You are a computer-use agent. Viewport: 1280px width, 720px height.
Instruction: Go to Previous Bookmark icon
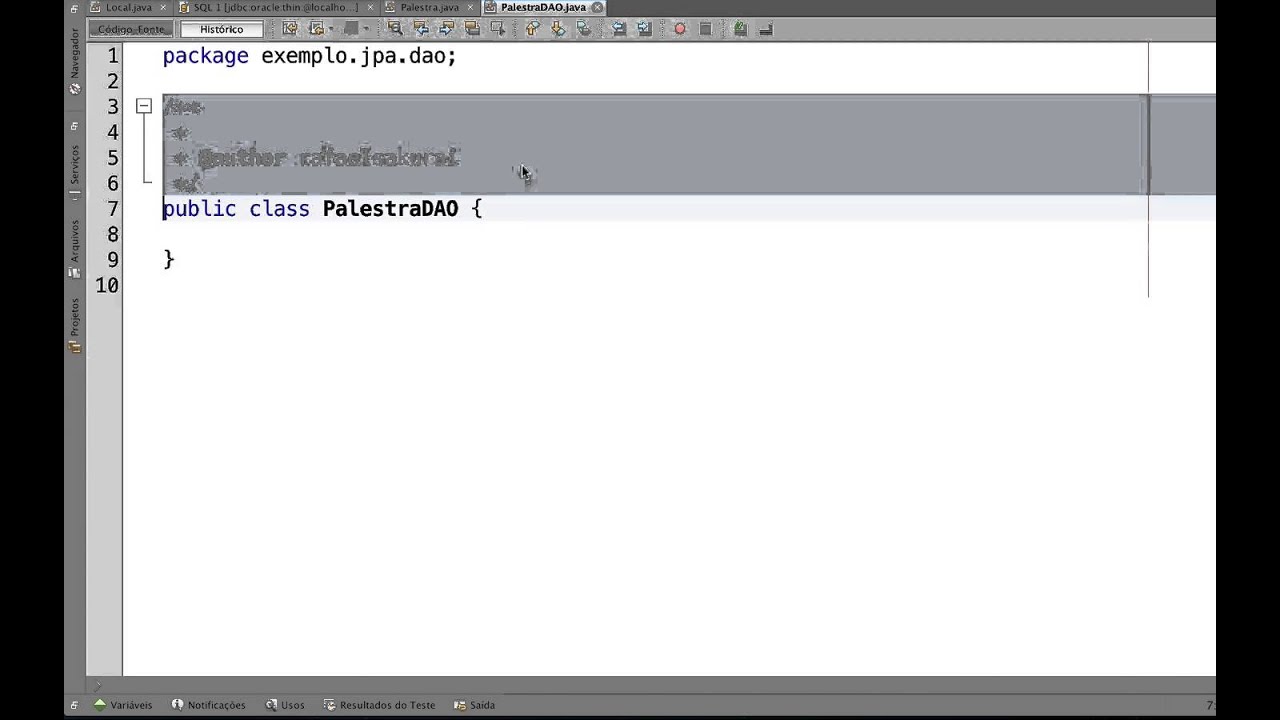click(x=532, y=29)
